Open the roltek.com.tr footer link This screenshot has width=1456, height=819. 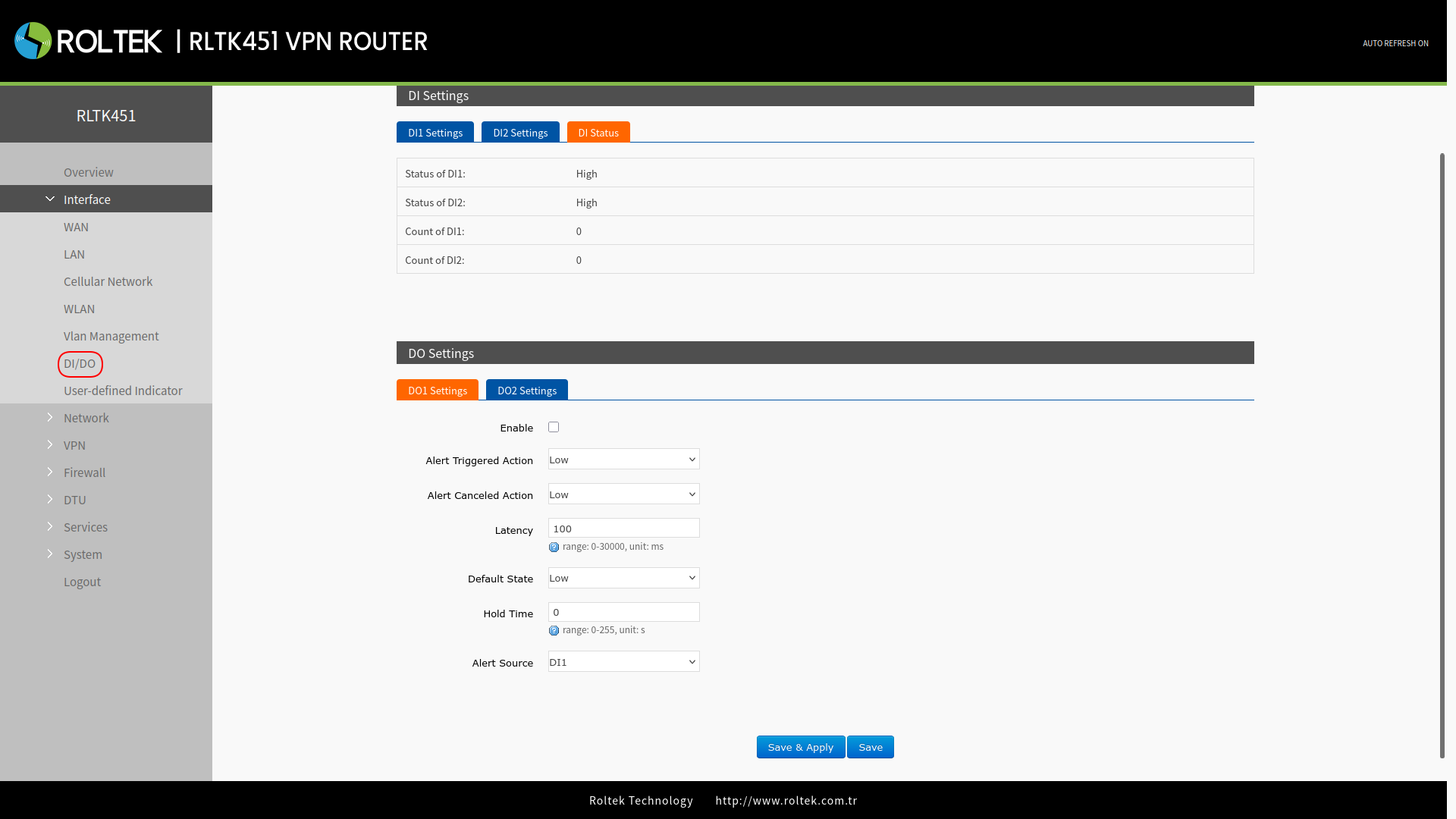(x=786, y=801)
